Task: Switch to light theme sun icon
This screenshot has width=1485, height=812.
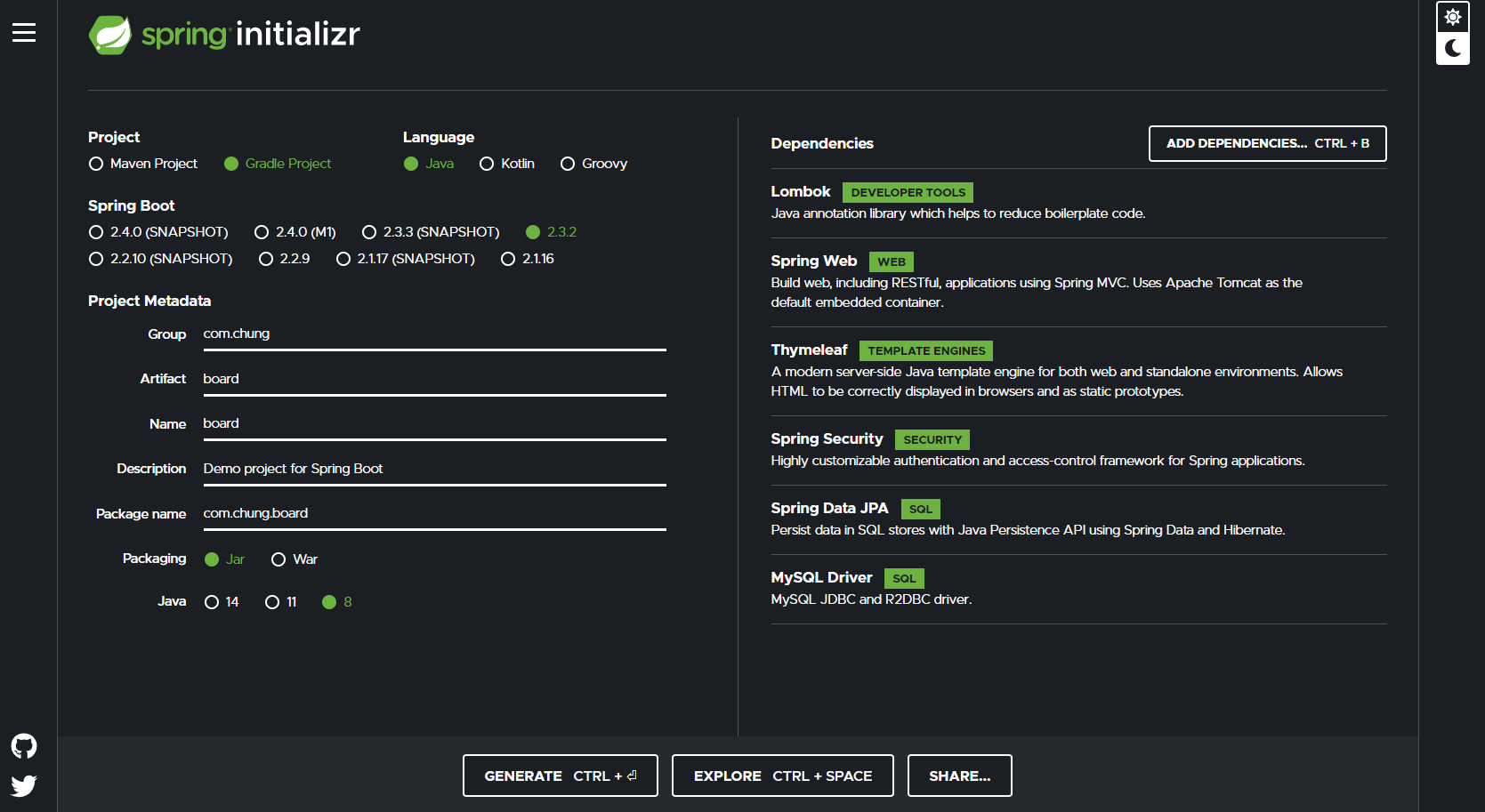Action: click(x=1453, y=17)
